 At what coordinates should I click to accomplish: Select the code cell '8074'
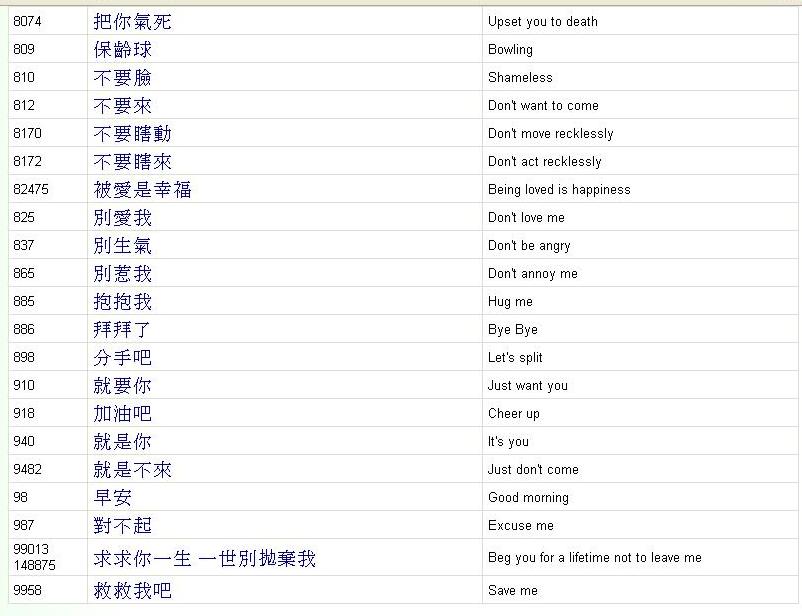click(x=27, y=21)
